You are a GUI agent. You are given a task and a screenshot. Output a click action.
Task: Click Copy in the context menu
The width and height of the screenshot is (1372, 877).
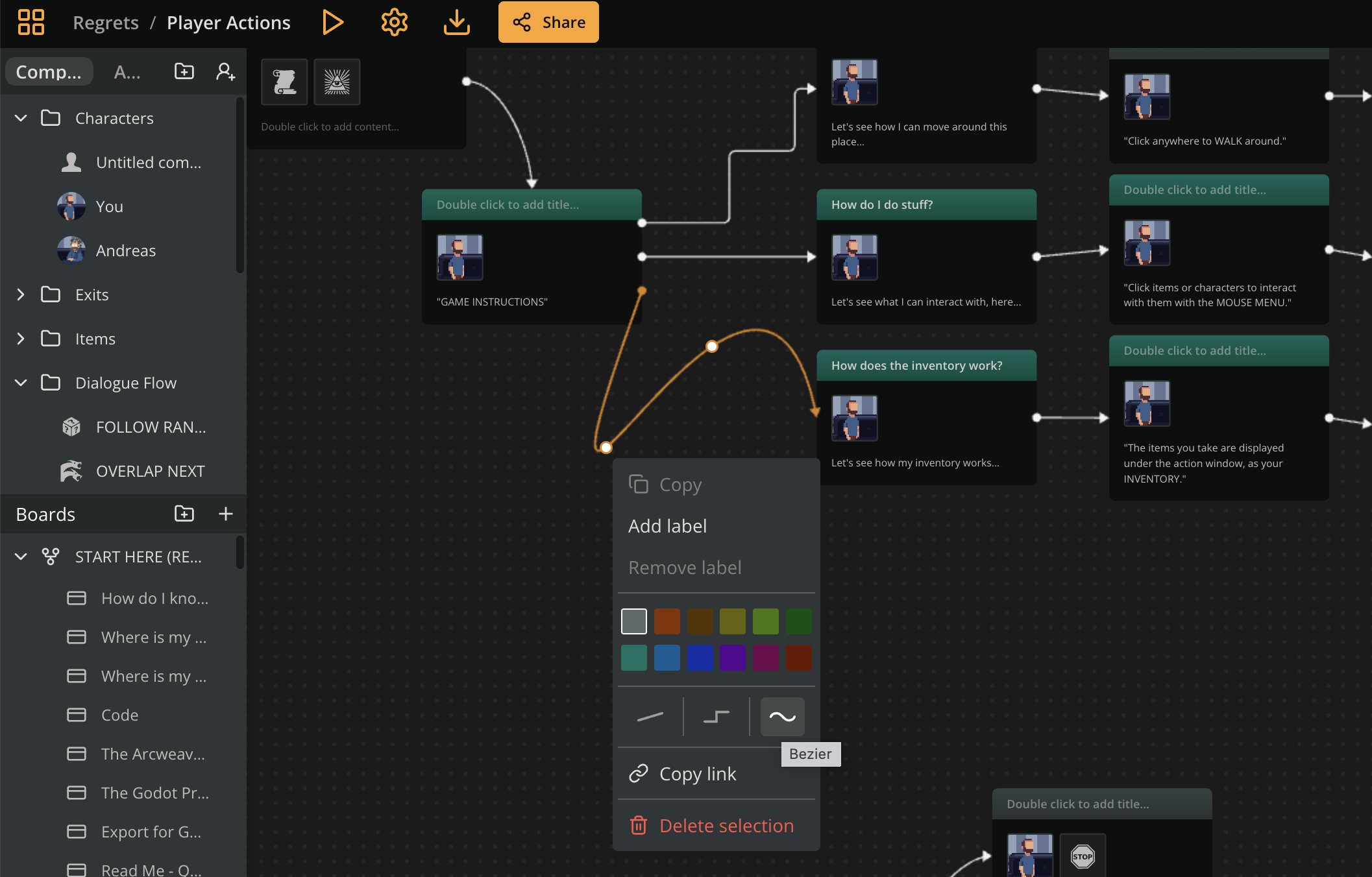717,485
